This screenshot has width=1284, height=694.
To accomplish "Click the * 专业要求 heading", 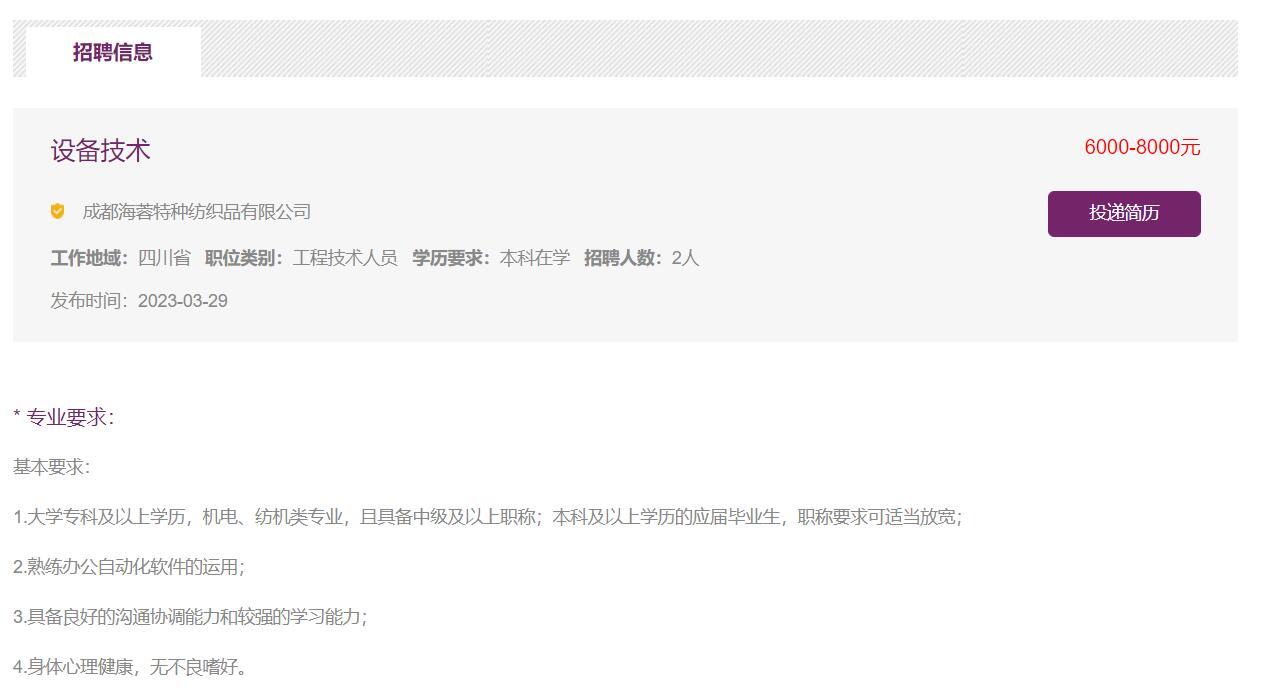I will (64, 417).
